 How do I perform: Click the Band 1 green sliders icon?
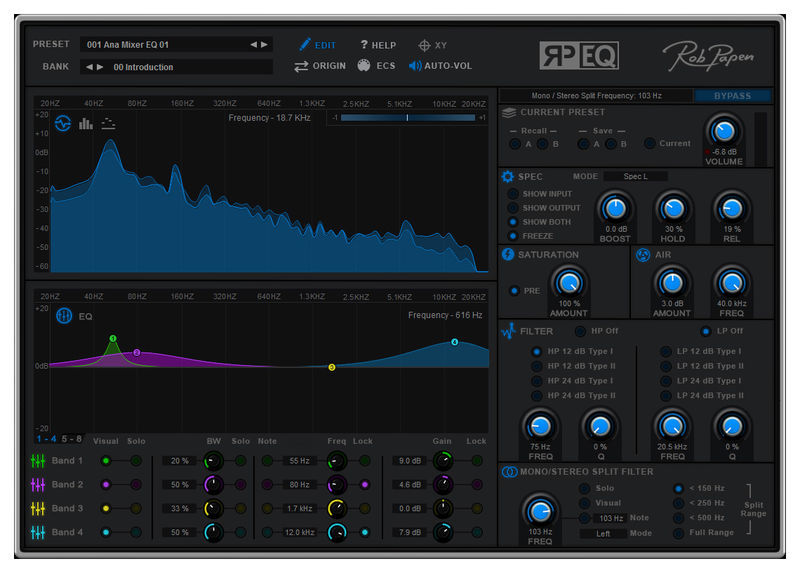point(38,461)
